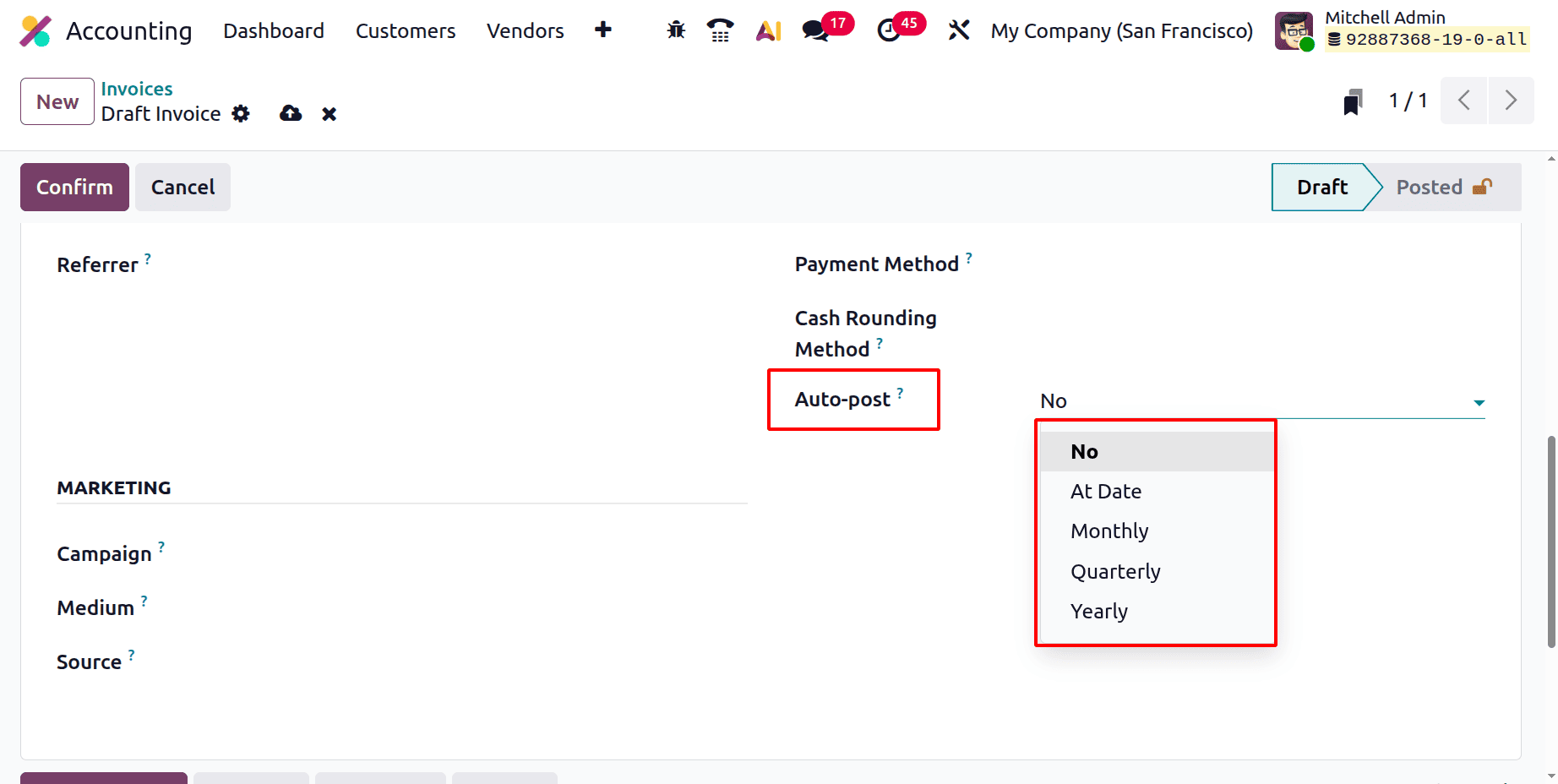Open the phone dialer icon
The height and width of the screenshot is (784, 1558).
tap(720, 29)
